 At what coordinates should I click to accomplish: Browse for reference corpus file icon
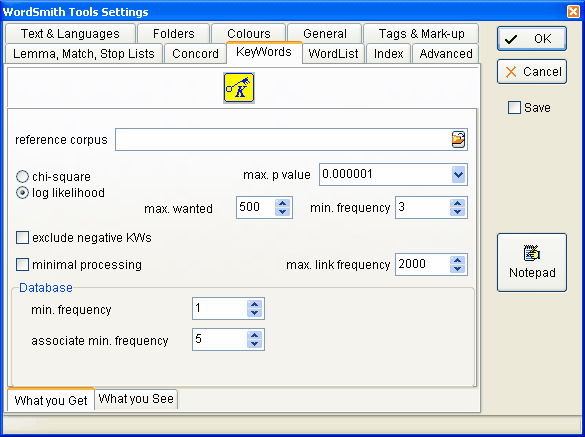[458, 140]
